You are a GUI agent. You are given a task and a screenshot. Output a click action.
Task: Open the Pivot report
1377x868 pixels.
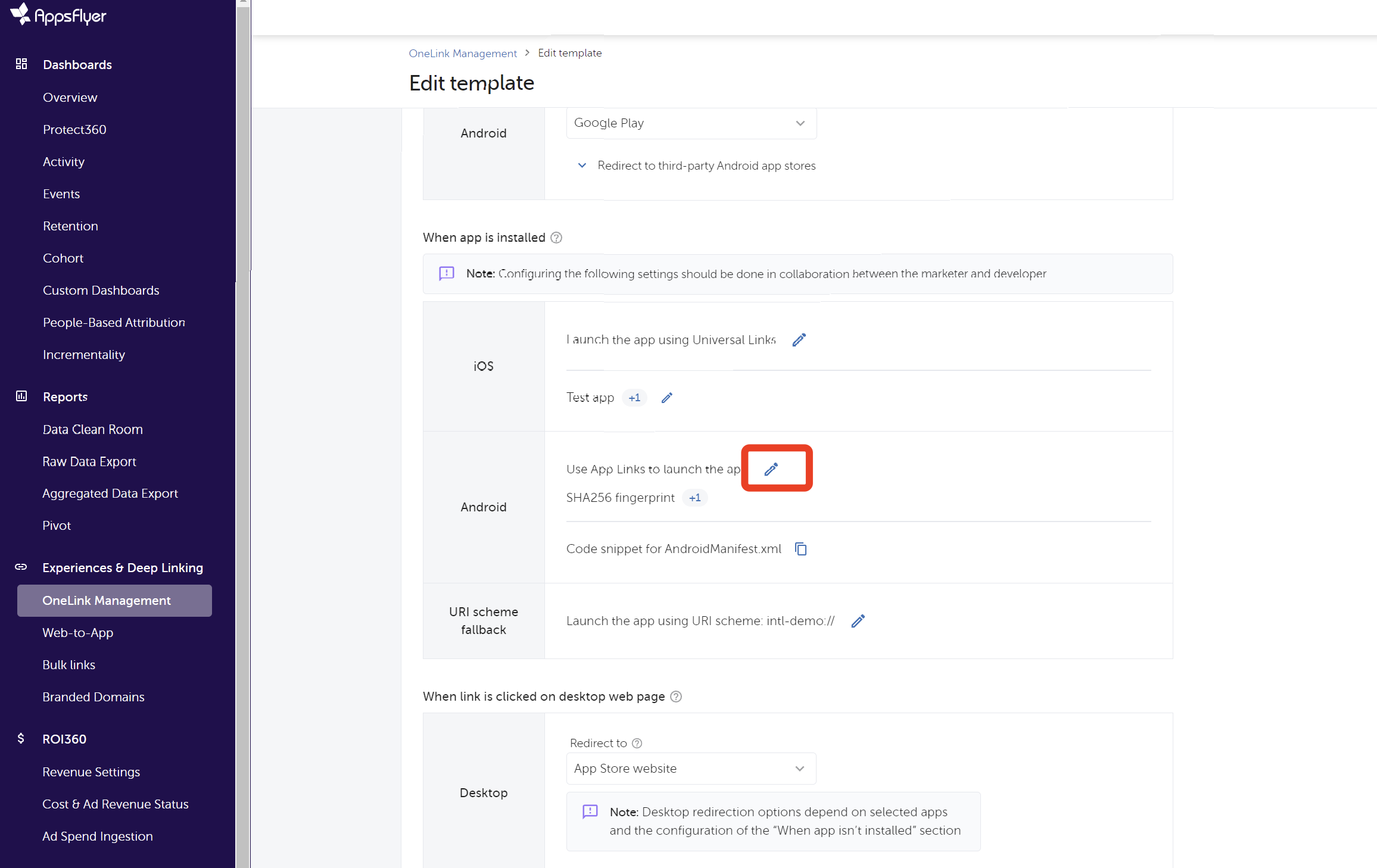[x=57, y=525]
